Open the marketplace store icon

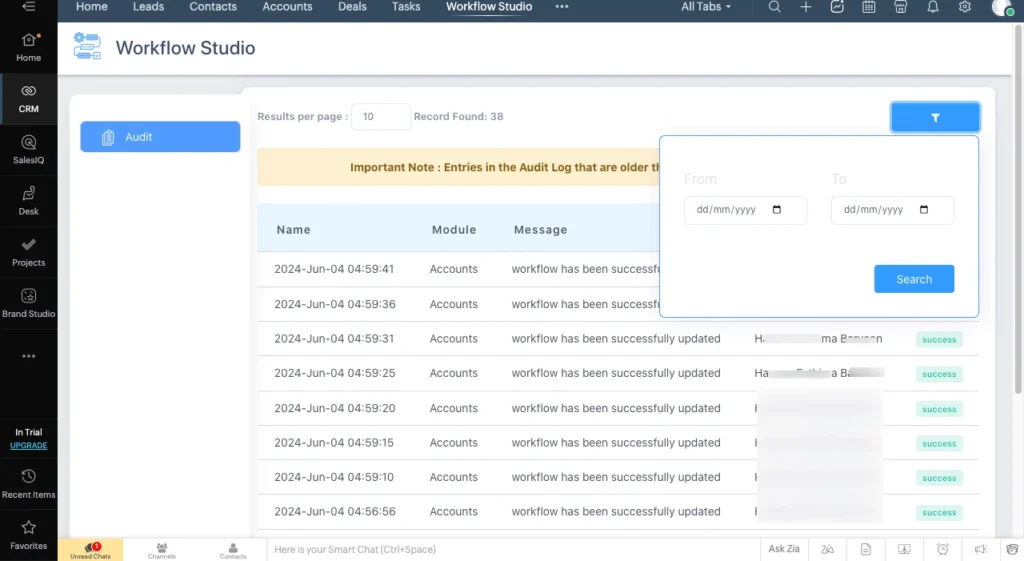(x=901, y=7)
